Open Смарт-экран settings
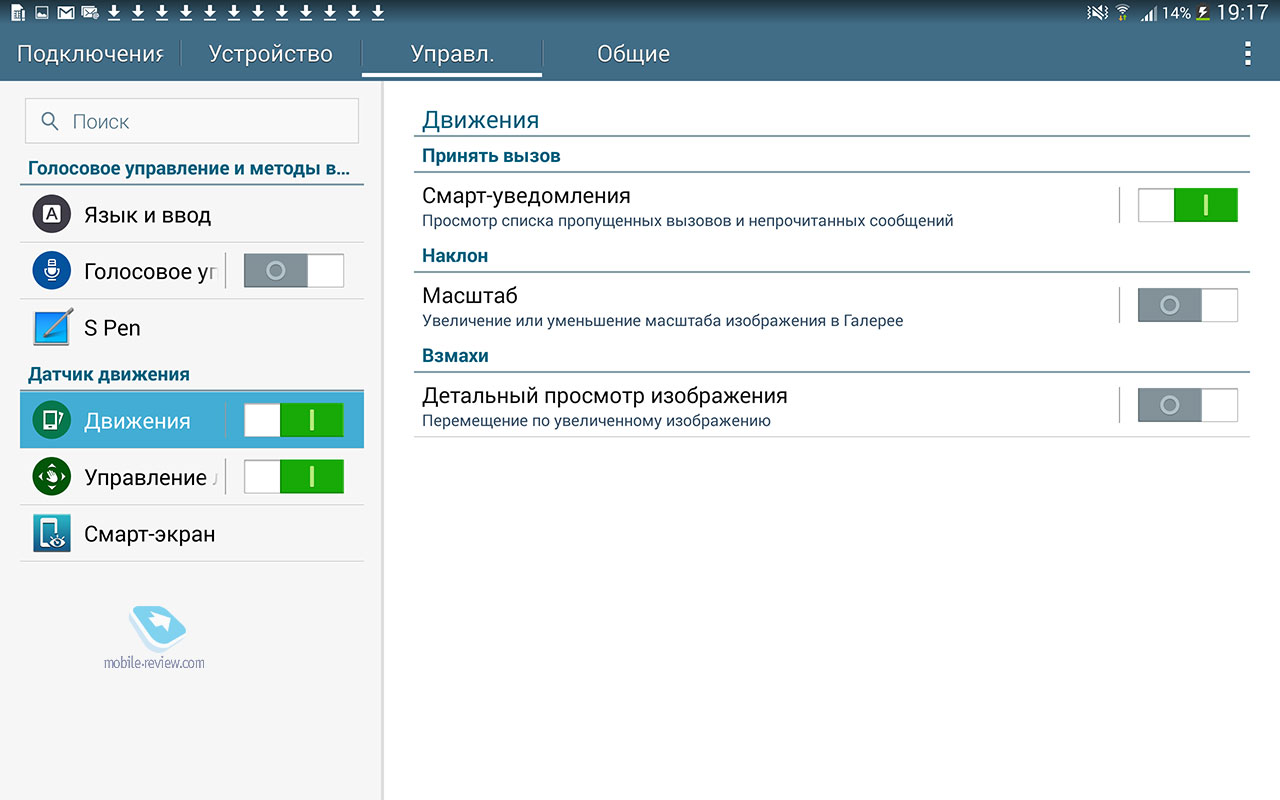 (x=192, y=533)
